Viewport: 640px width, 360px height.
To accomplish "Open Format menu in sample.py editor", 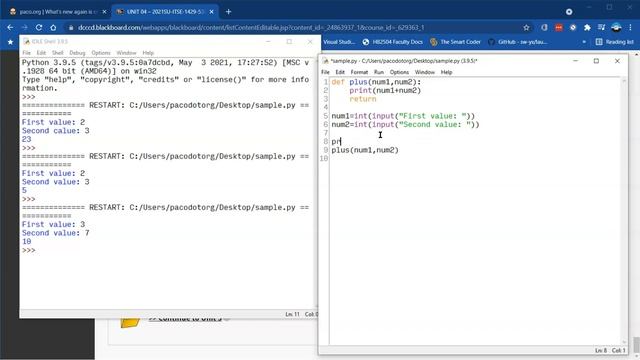I will (x=359, y=72).
